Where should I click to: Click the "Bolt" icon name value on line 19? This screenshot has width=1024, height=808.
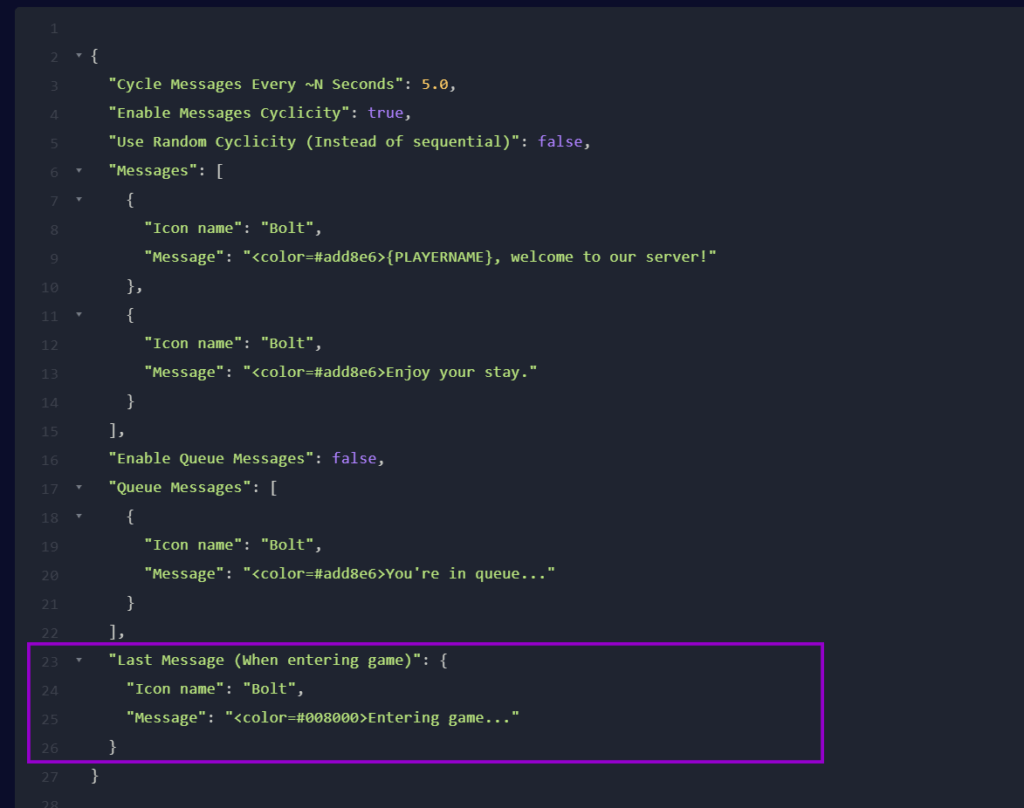287,545
